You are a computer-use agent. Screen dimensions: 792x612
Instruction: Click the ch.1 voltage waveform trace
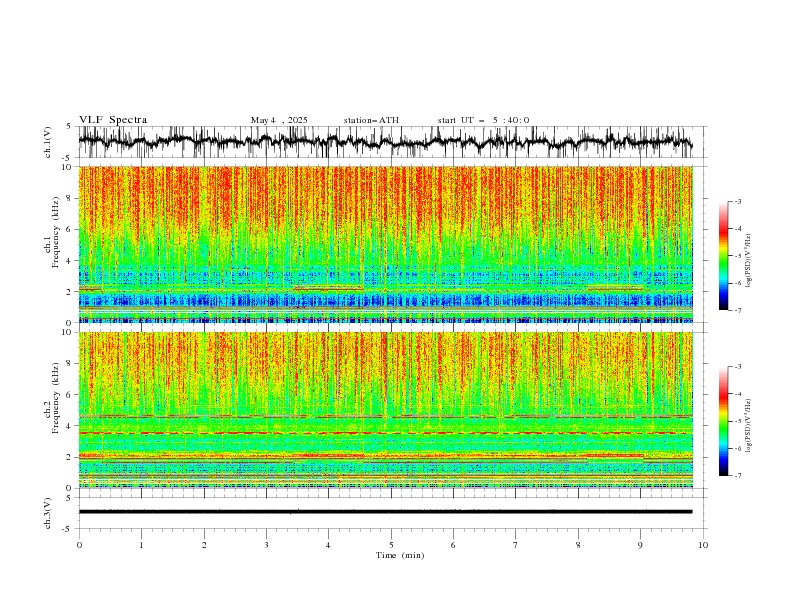(386, 142)
